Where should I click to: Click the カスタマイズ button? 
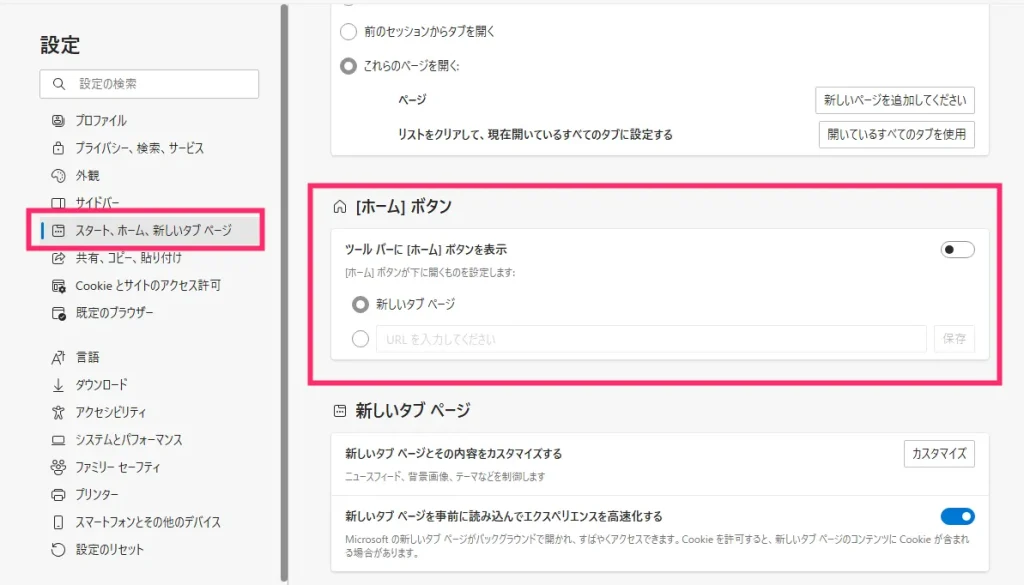[x=938, y=453]
